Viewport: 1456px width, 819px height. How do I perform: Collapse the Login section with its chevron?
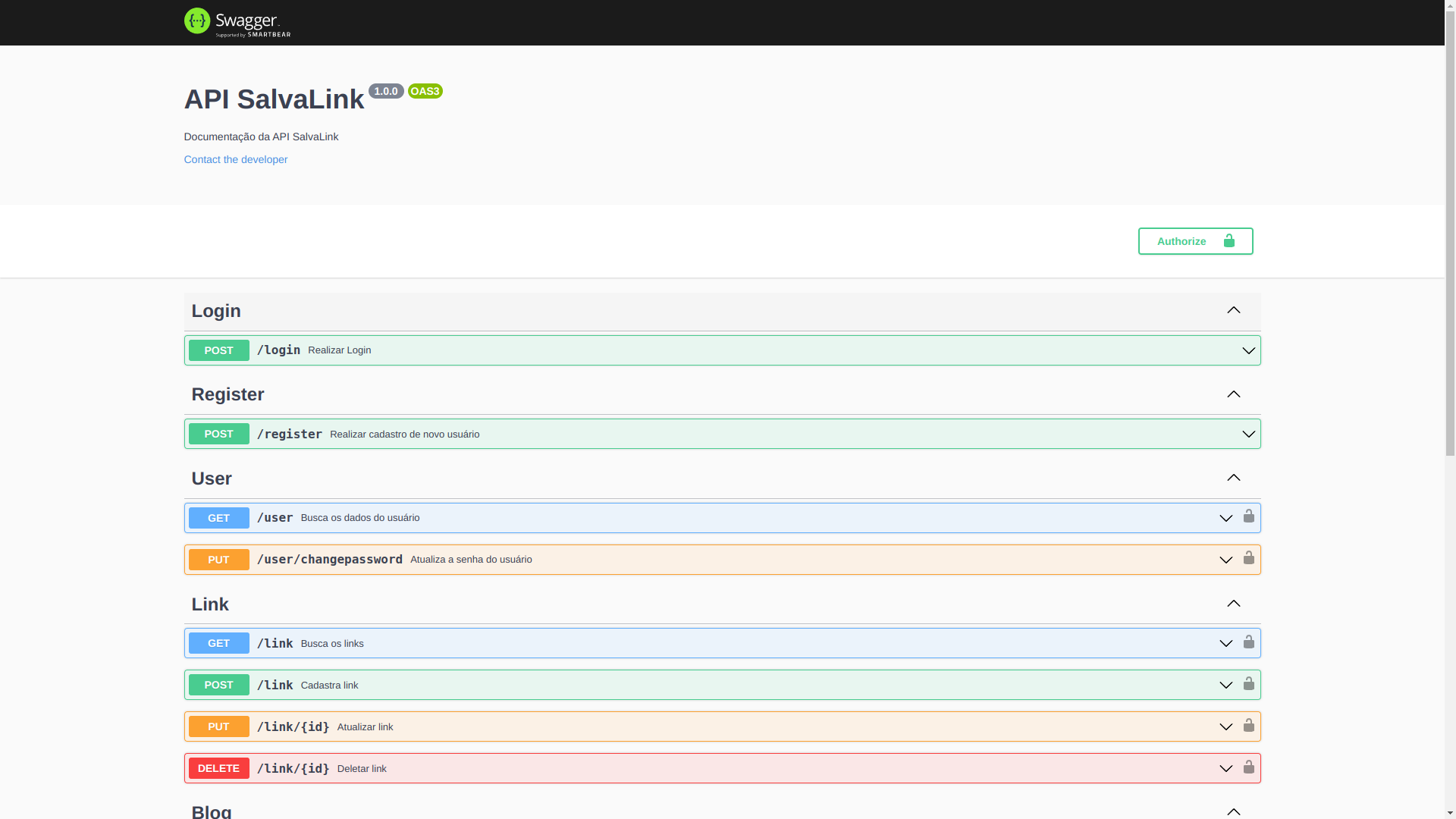pos(1233,310)
